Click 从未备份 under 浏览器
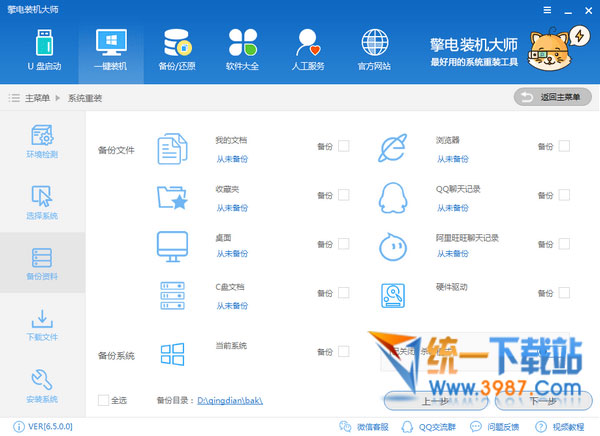The image size is (600, 436). pos(453,159)
